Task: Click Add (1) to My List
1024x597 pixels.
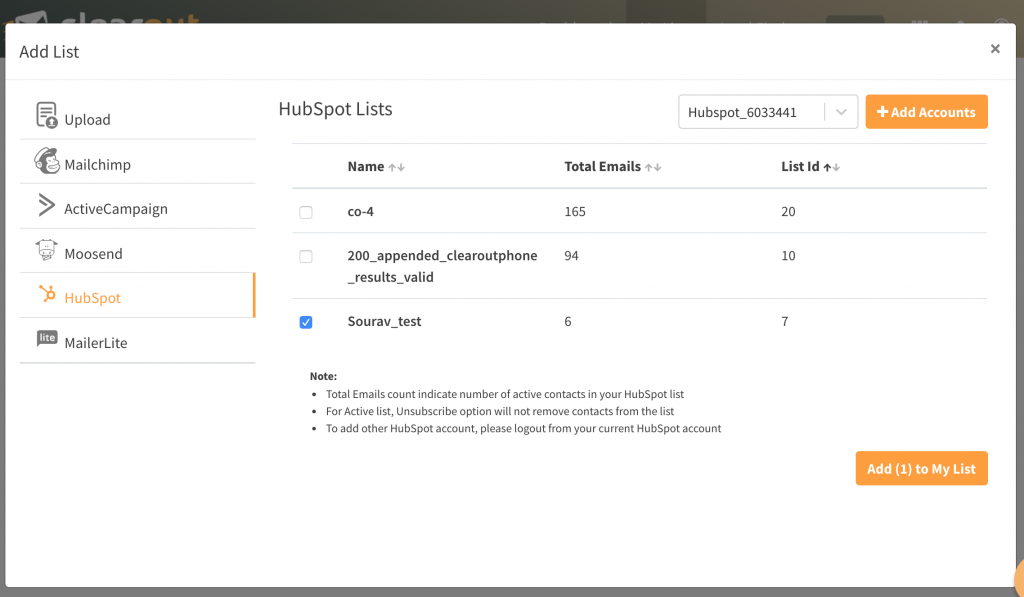Action: pos(921,468)
